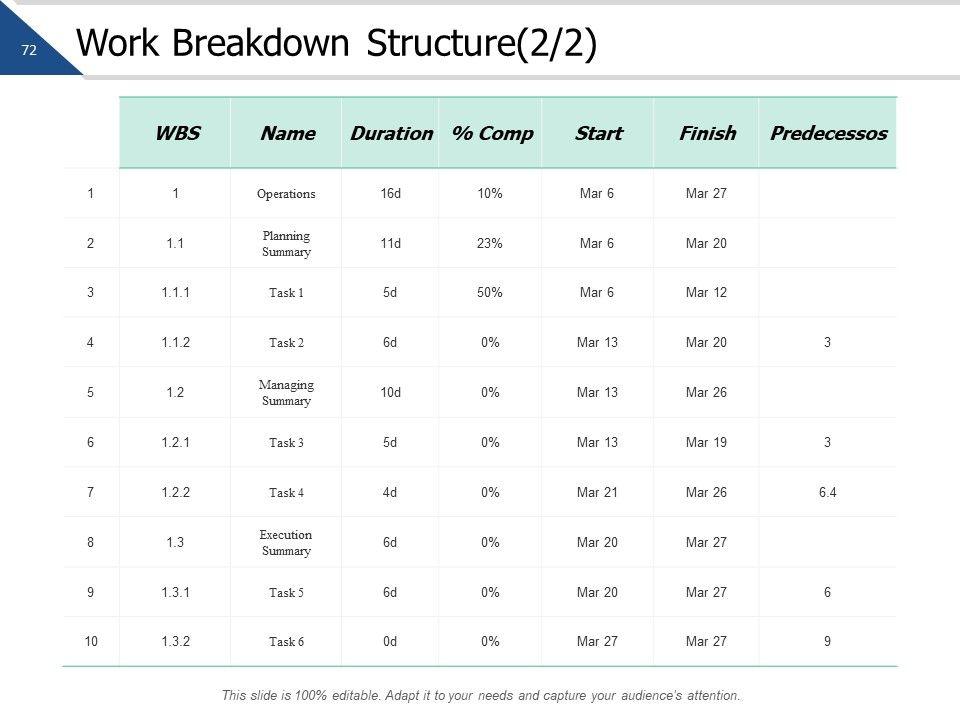Click the Execution Summary cell

coord(286,543)
